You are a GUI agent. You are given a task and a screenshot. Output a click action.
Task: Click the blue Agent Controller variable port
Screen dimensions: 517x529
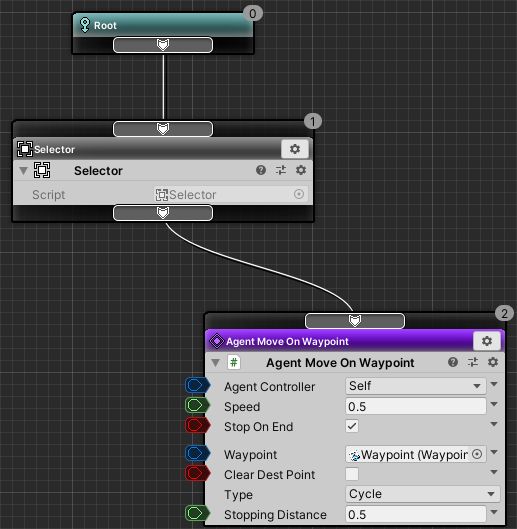click(197, 385)
